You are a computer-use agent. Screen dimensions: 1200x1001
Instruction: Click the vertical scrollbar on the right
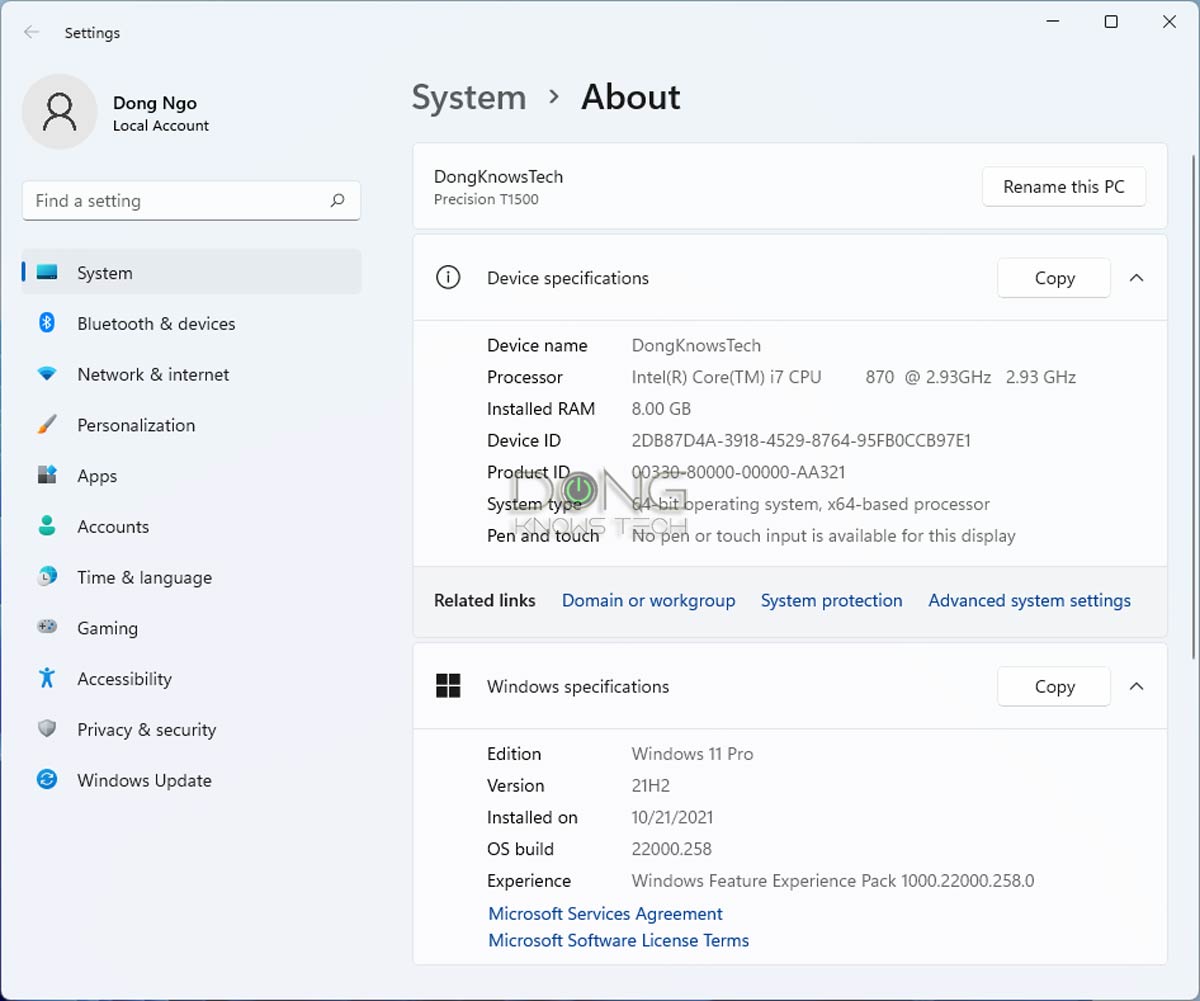pyautogui.click(x=1192, y=405)
